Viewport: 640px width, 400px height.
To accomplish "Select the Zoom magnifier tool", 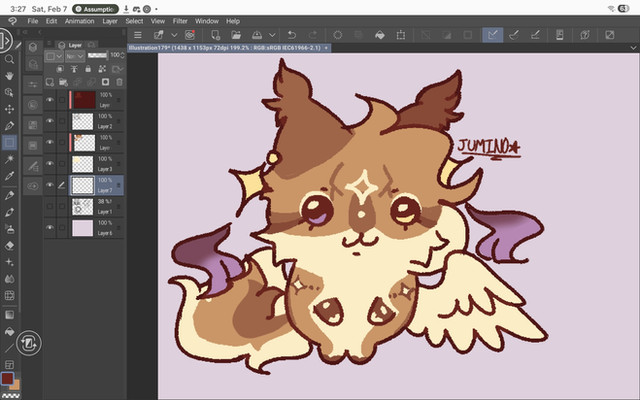I will (x=9, y=60).
